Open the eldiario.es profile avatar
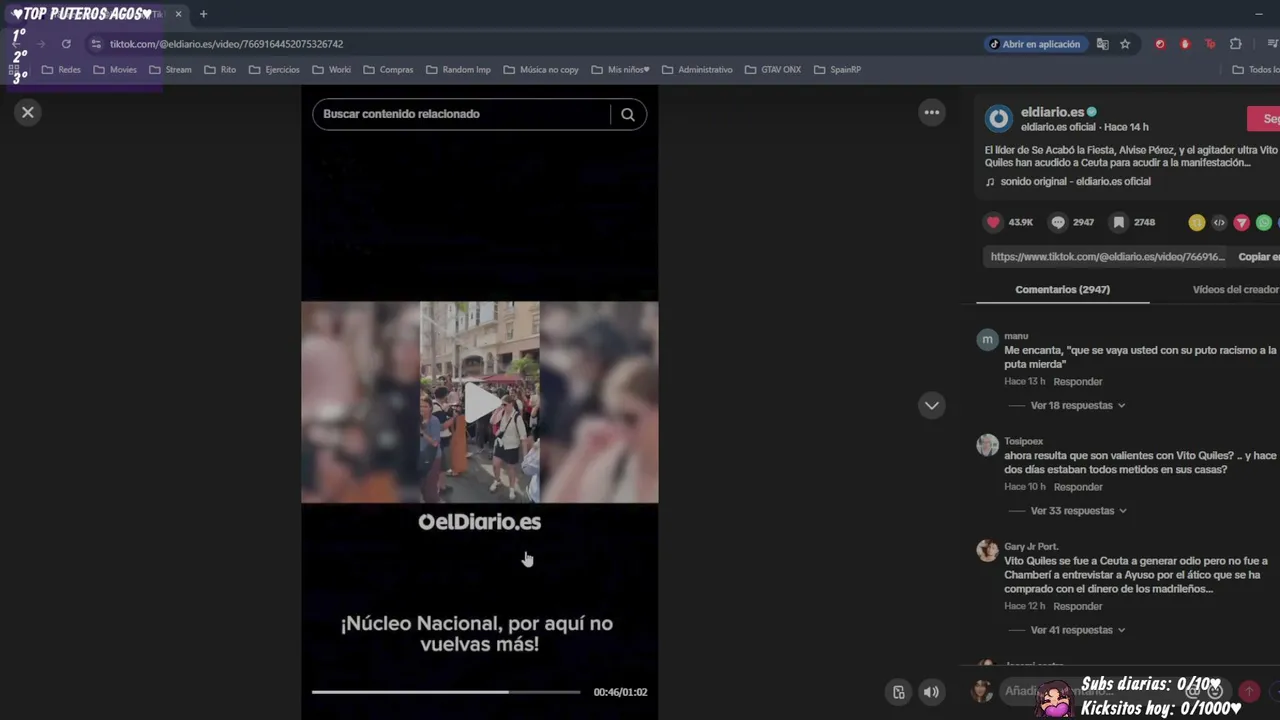Image resolution: width=1280 pixels, height=720 pixels. tap(998, 119)
